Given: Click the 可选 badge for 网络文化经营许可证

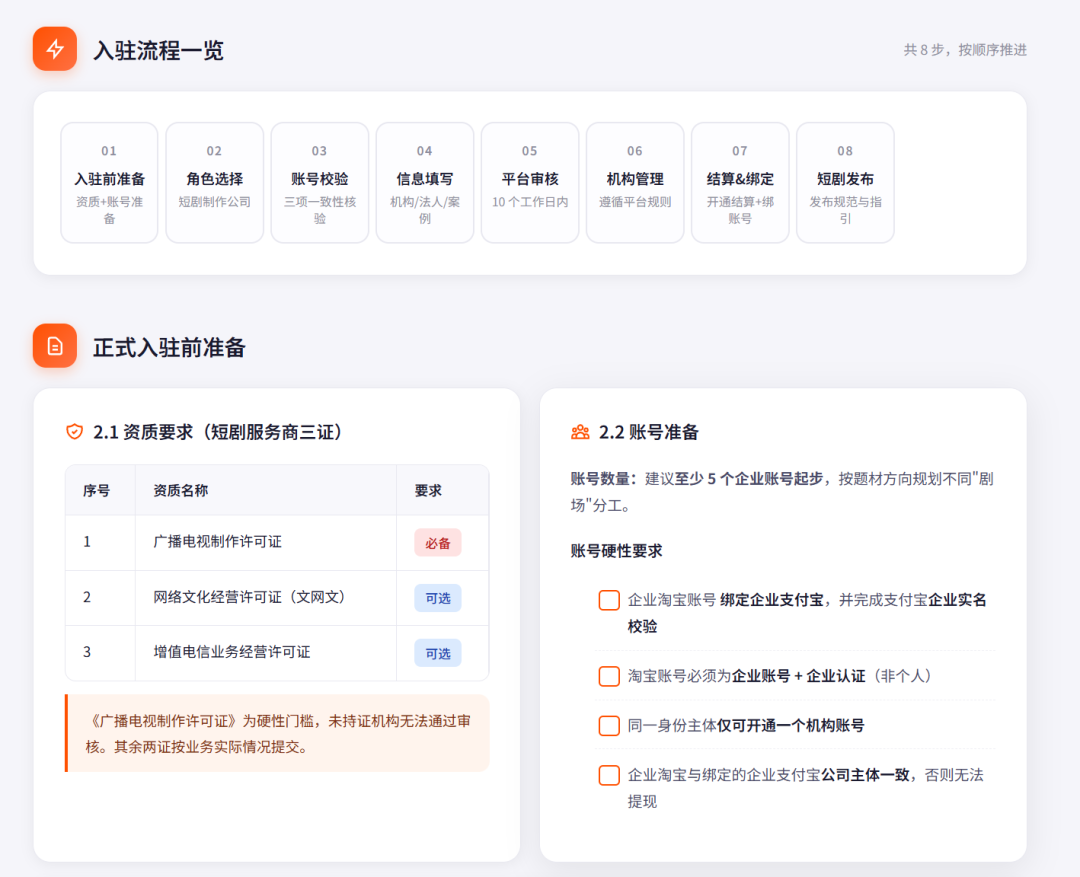Looking at the screenshot, I should pos(437,598).
